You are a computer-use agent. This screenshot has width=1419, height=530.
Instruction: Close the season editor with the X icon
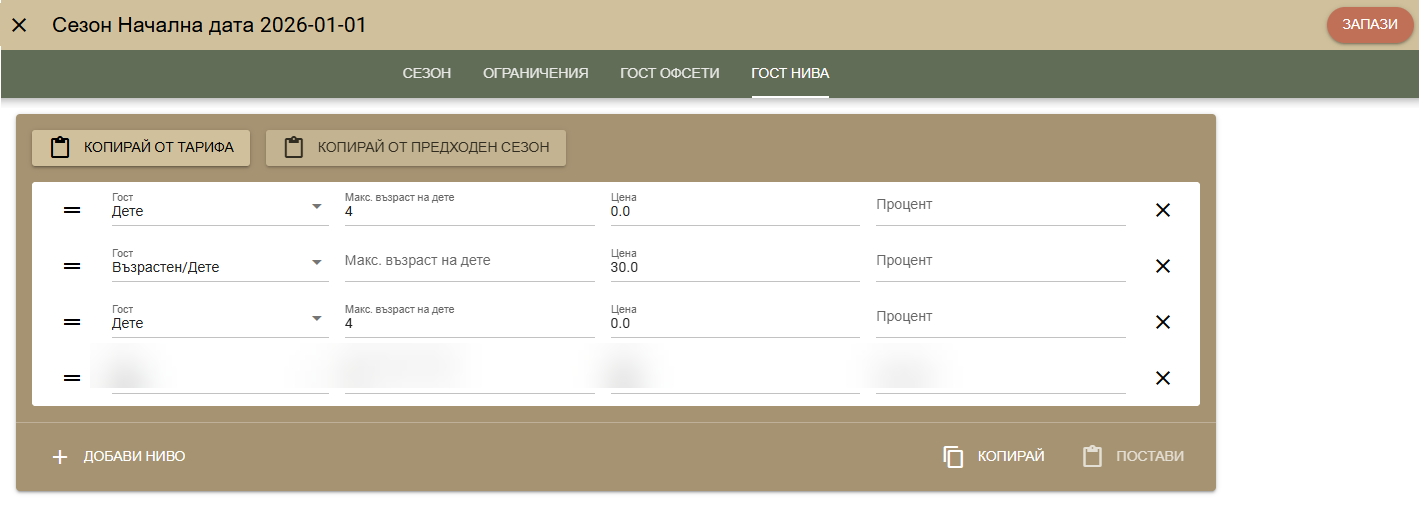19,25
